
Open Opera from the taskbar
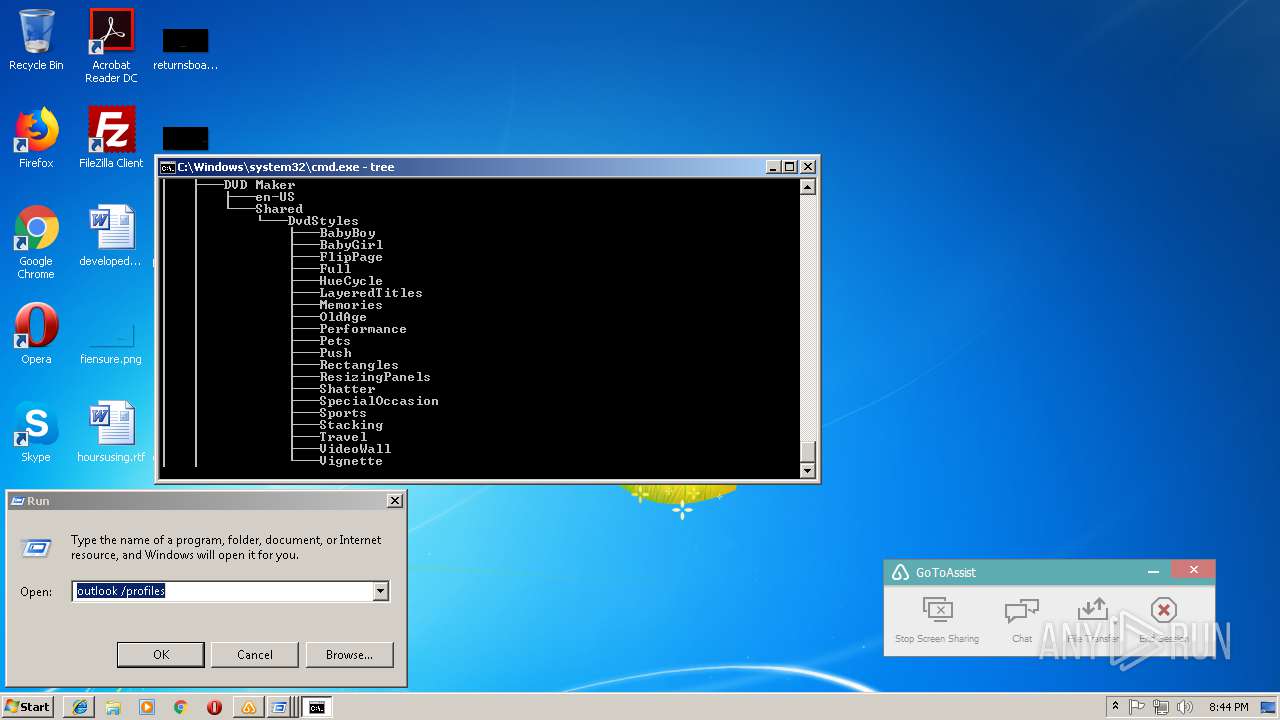tap(214, 707)
